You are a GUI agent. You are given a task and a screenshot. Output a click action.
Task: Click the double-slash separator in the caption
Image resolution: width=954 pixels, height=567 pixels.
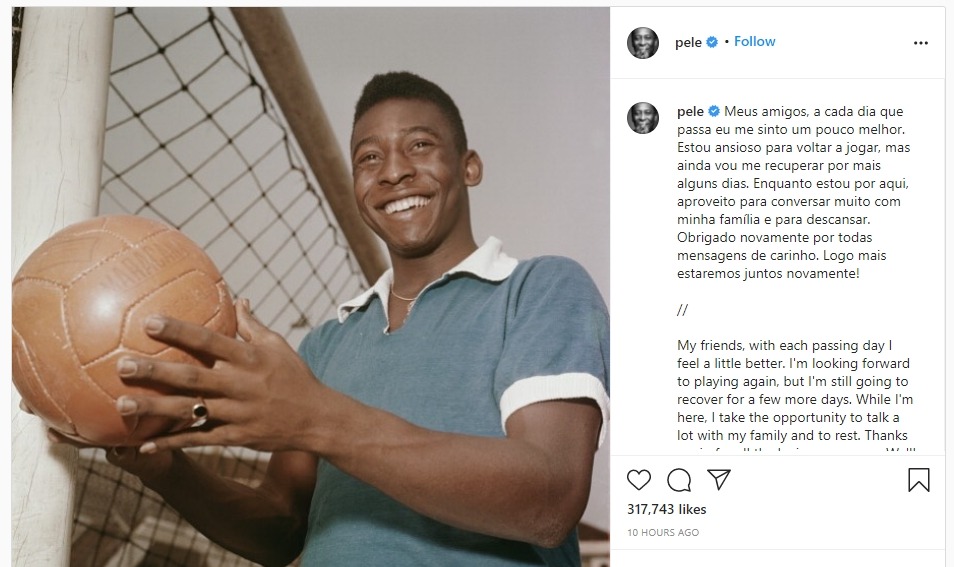(x=682, y=310)
